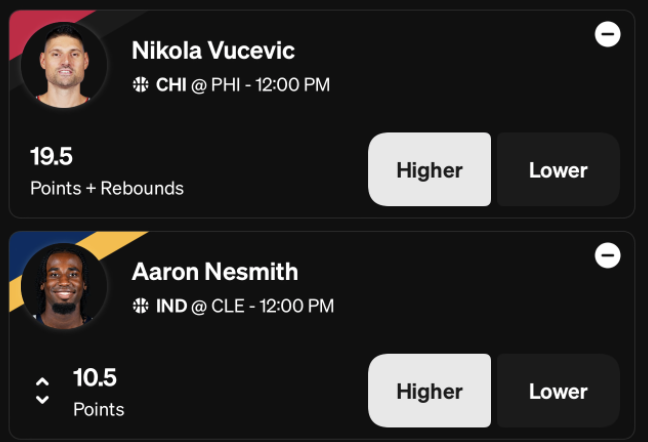
Task: Select Lower for Aaron Nesmith
Action: (558, 390)
